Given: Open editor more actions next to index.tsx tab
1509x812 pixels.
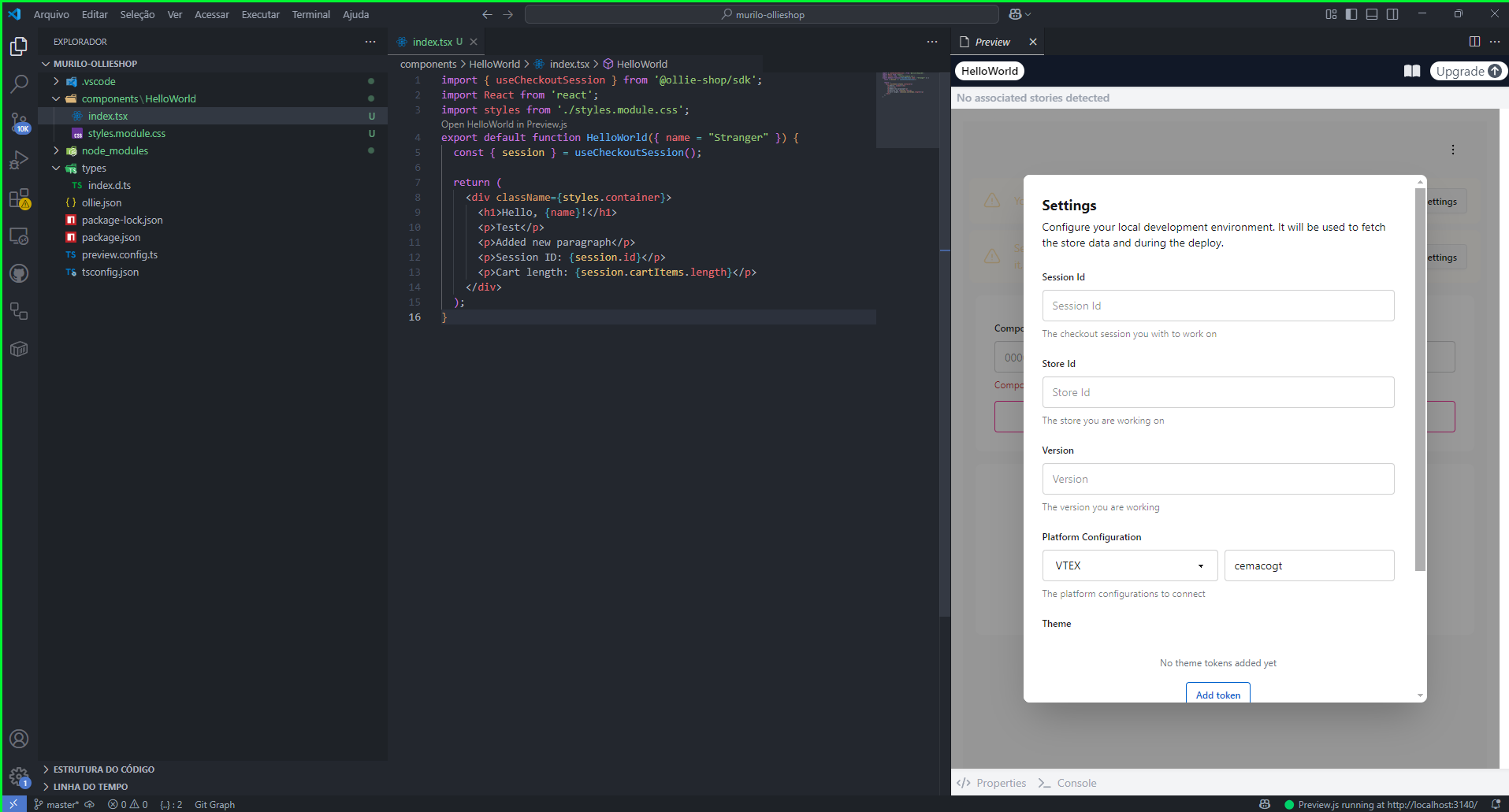Looking at the screenshot, I should pos(932,42).
